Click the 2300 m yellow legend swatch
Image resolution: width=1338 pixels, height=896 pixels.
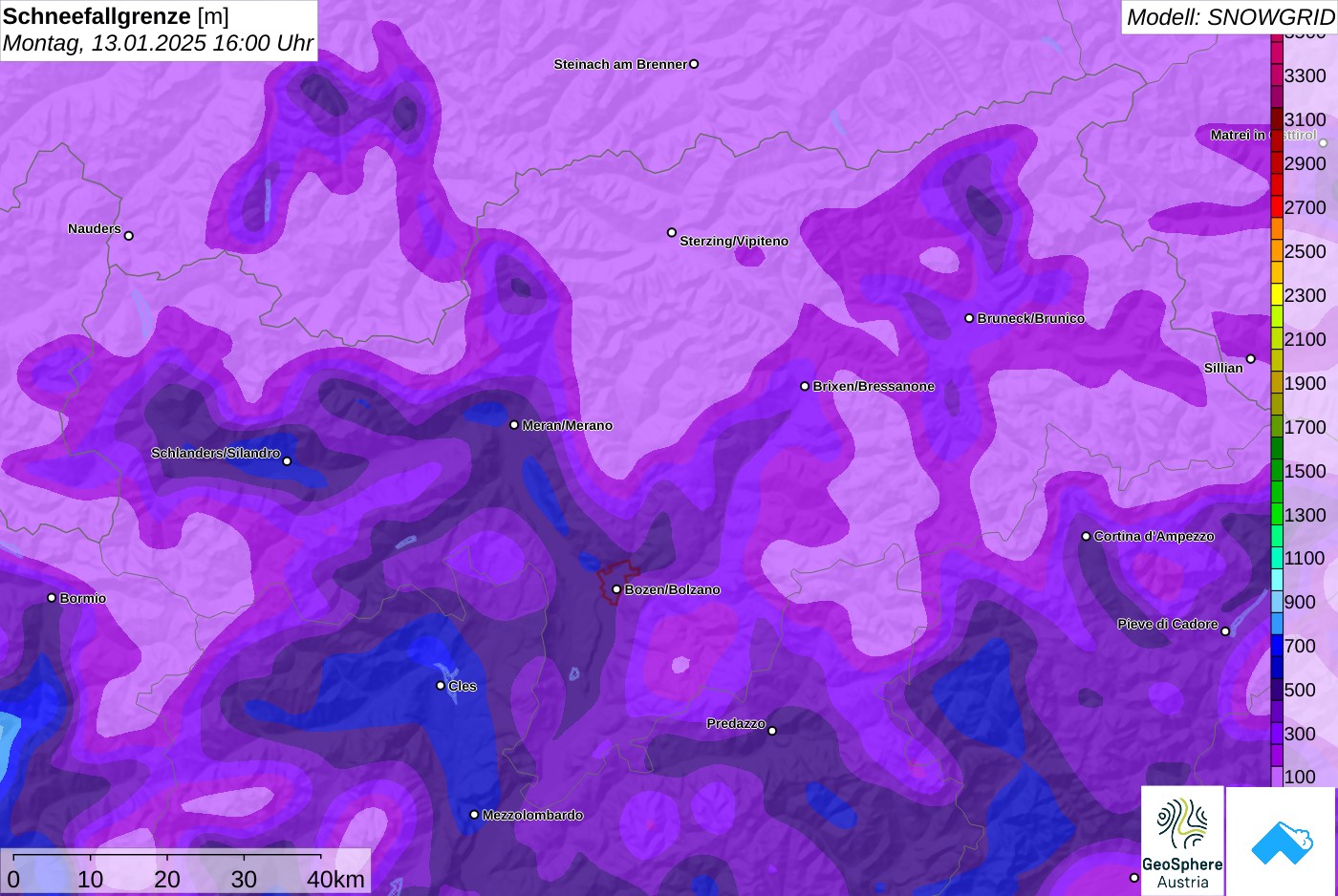point(1277,295)
